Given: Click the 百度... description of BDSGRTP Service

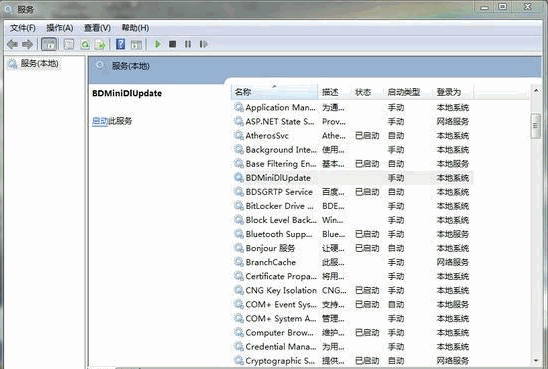Looking at the screenshot, I should click(333, 192).
